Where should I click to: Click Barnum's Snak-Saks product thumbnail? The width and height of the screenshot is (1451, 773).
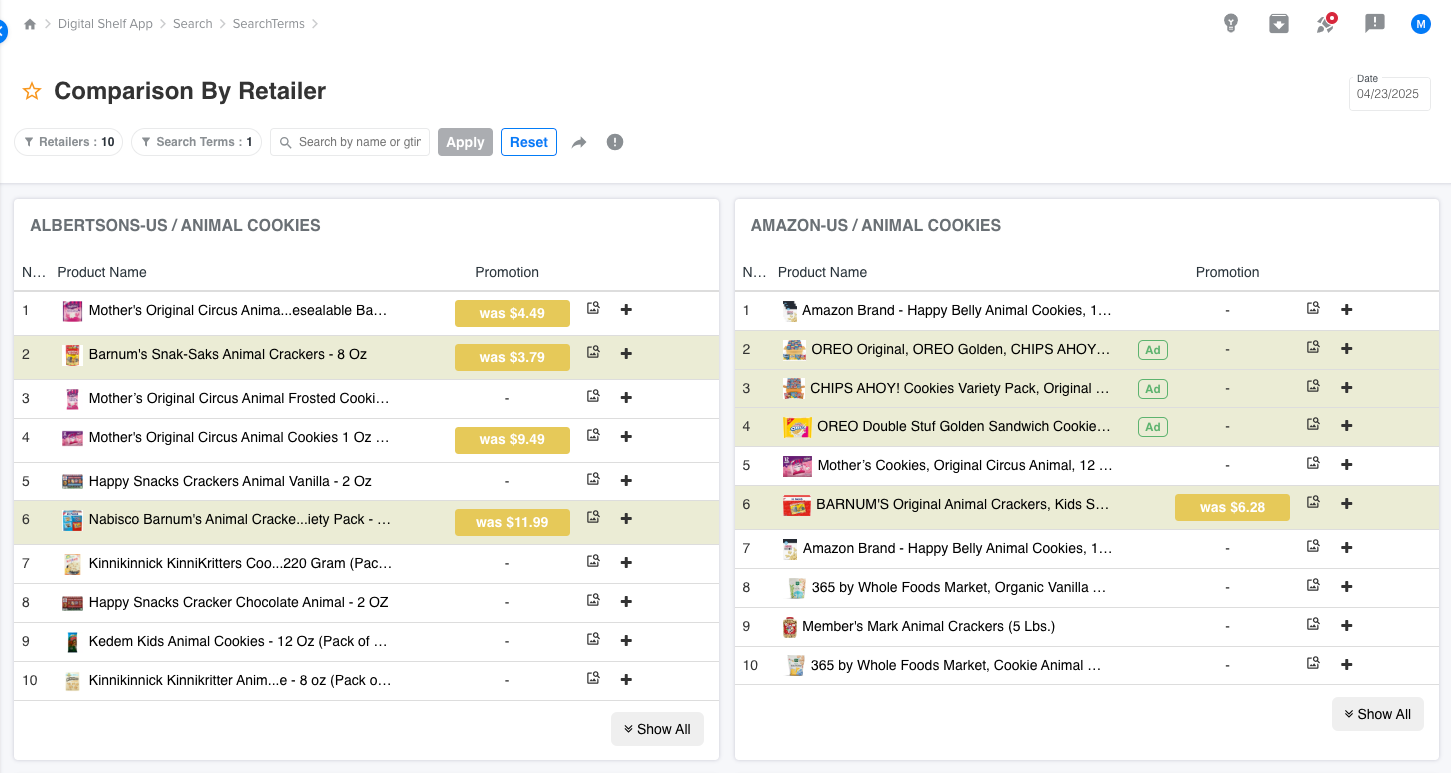click(71, 354)
